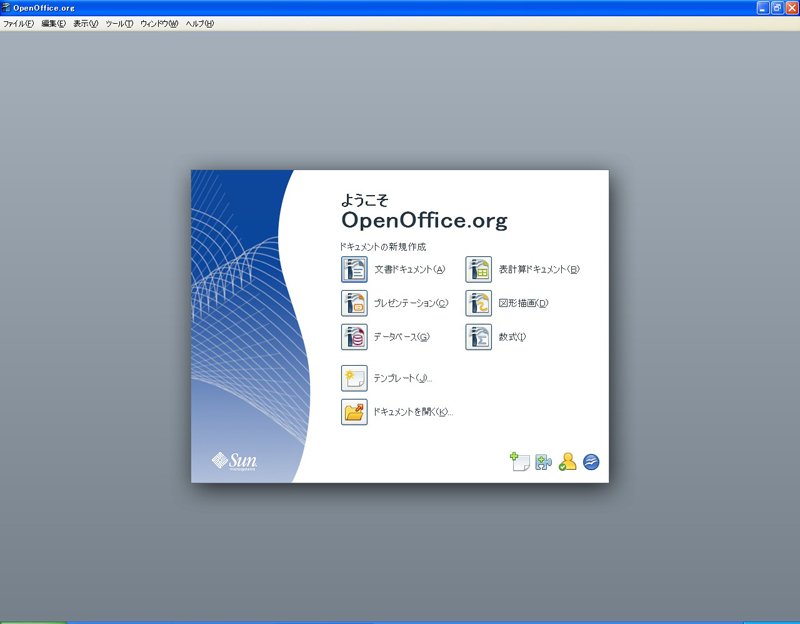The height and width of the screenshot is (624, 800).
Task: Click the Spreadsheet (表計算ドキュメント) icon
Action: point(479,269)
